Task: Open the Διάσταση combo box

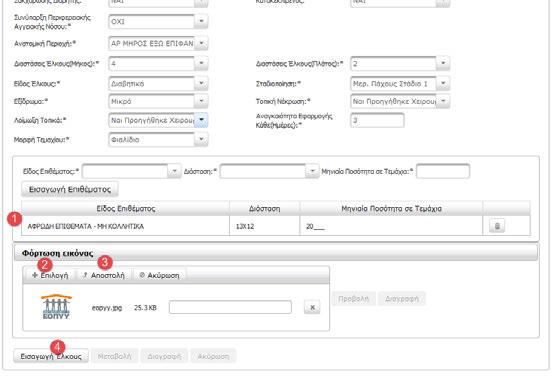Action: [269, 171]
